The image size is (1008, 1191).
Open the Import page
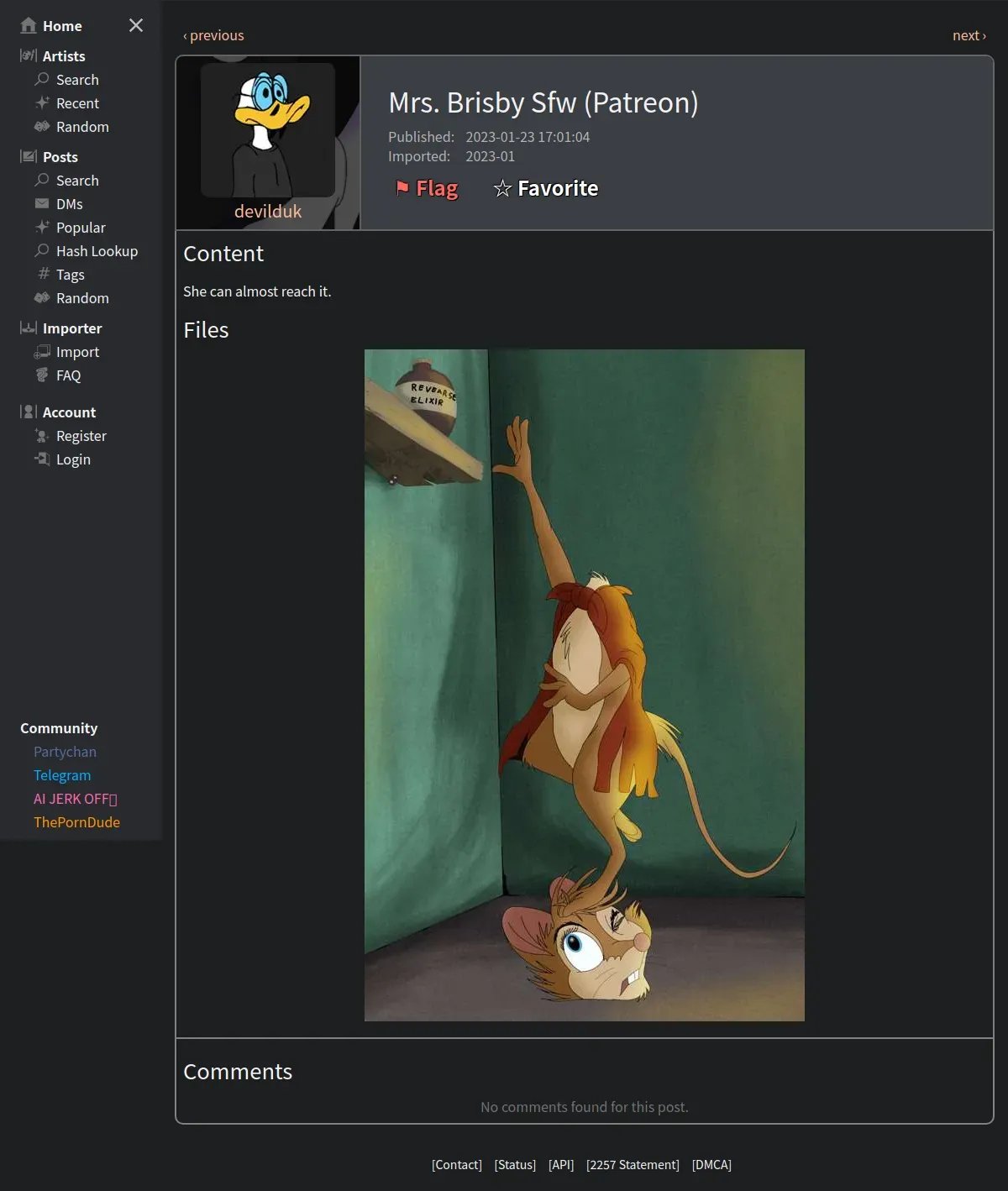(77, 351)
